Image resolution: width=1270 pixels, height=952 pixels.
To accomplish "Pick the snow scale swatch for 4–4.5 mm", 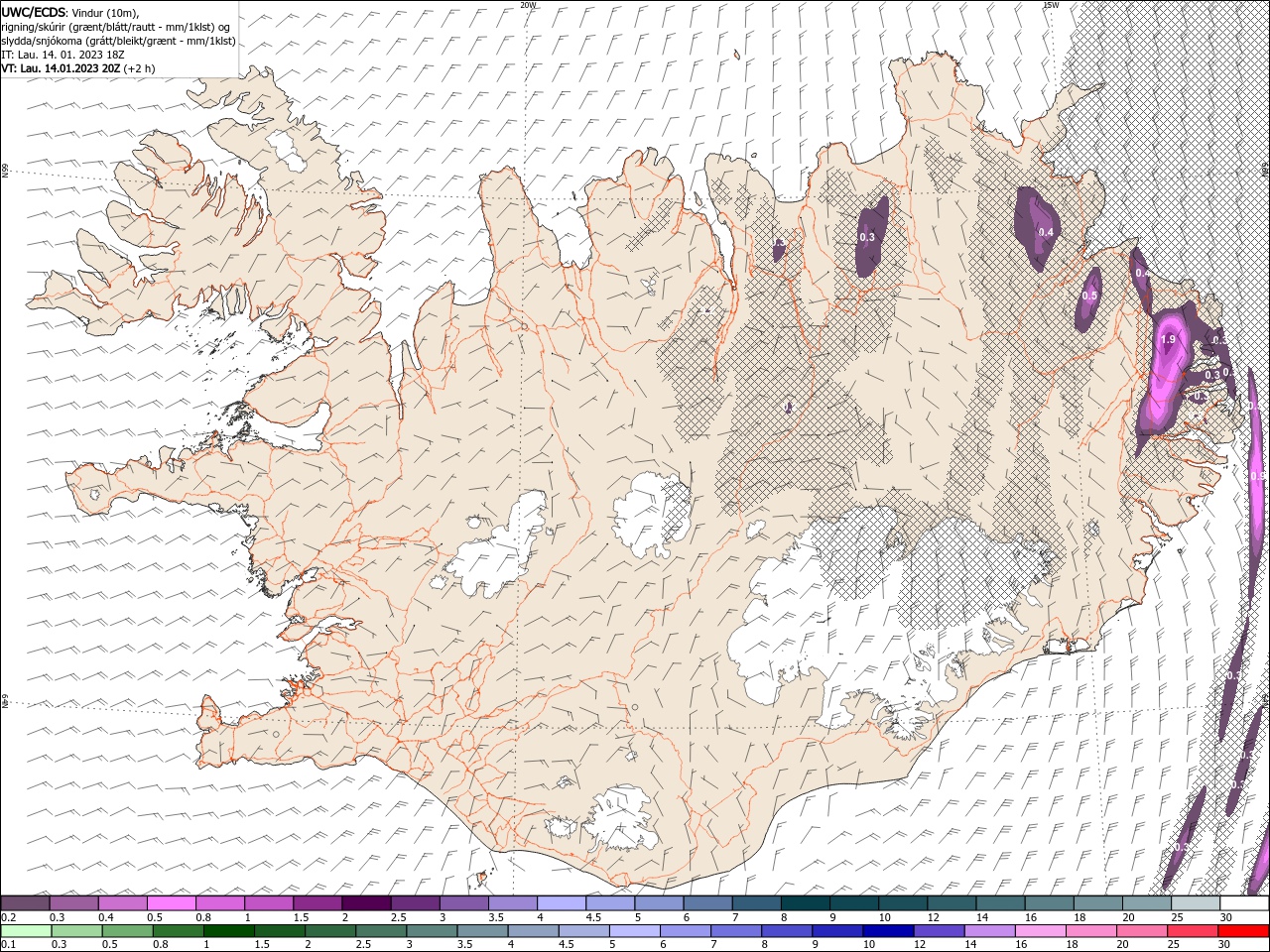I will (562, 903).
